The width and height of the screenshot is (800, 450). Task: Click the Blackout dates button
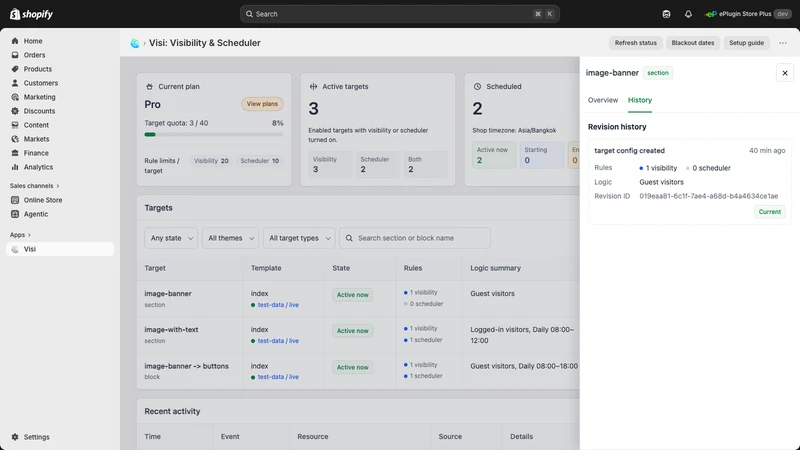(693, 43)
